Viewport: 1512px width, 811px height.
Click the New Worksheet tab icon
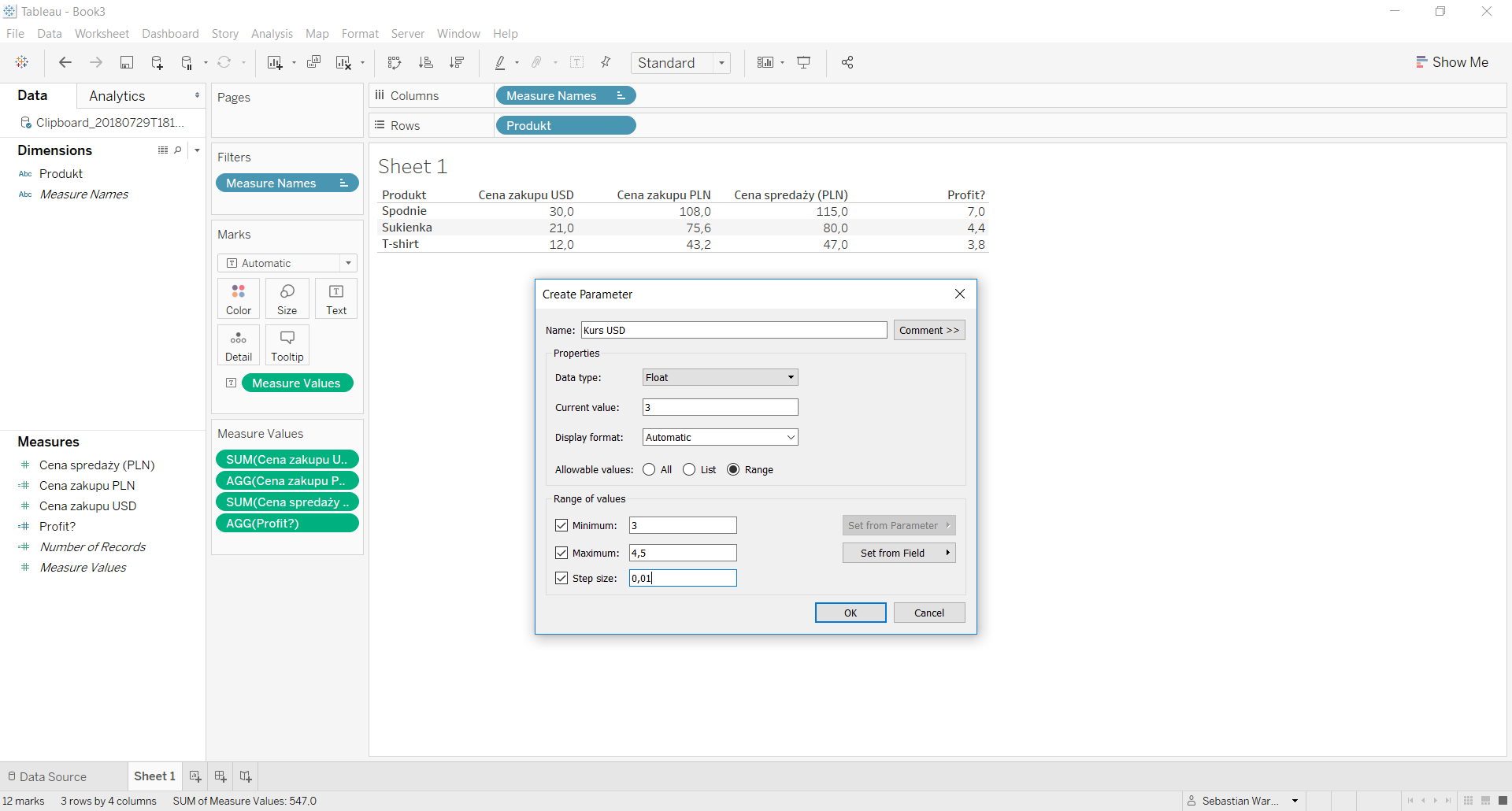click(x=195, y=776)
